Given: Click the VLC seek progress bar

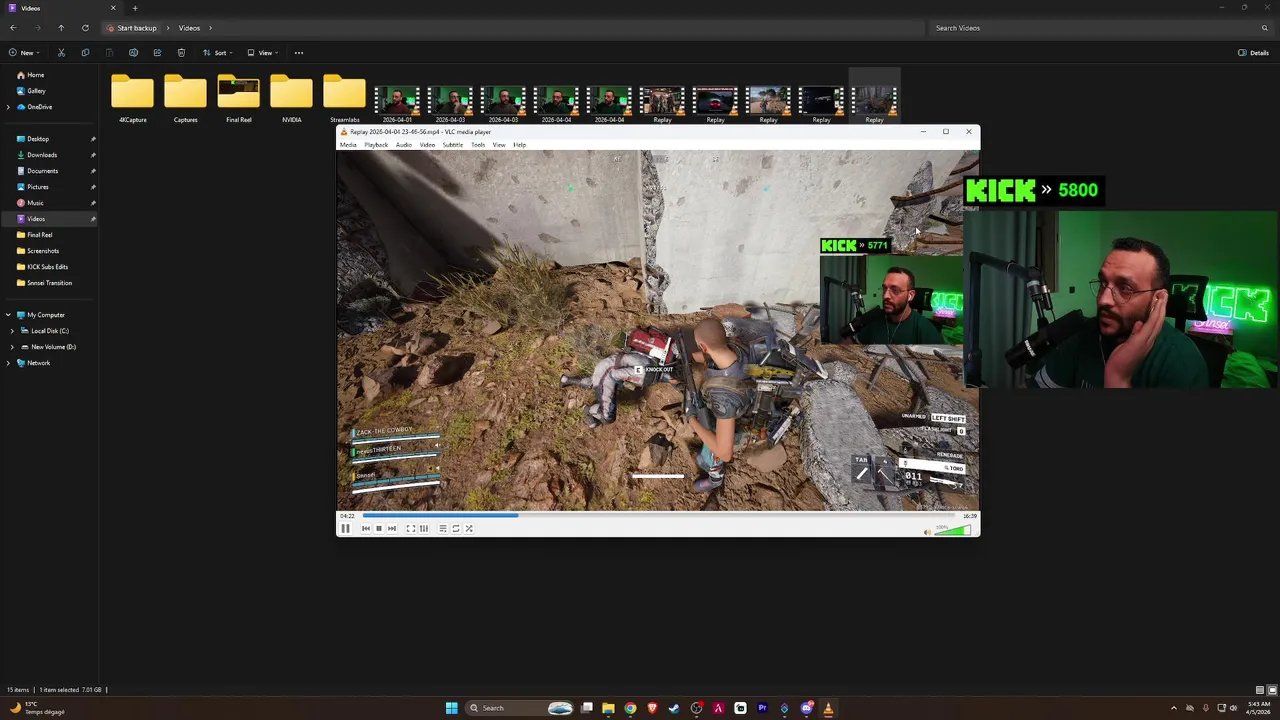Looking at the screenshot, I should 657,516.
